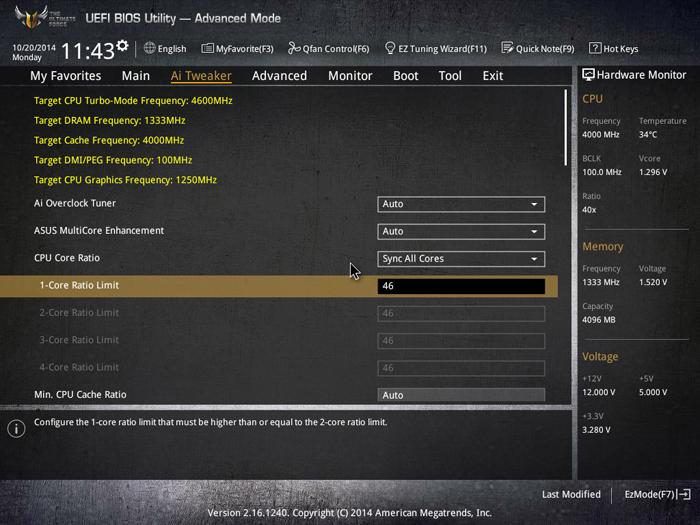Switch to the Main tab

click(136, 76)
